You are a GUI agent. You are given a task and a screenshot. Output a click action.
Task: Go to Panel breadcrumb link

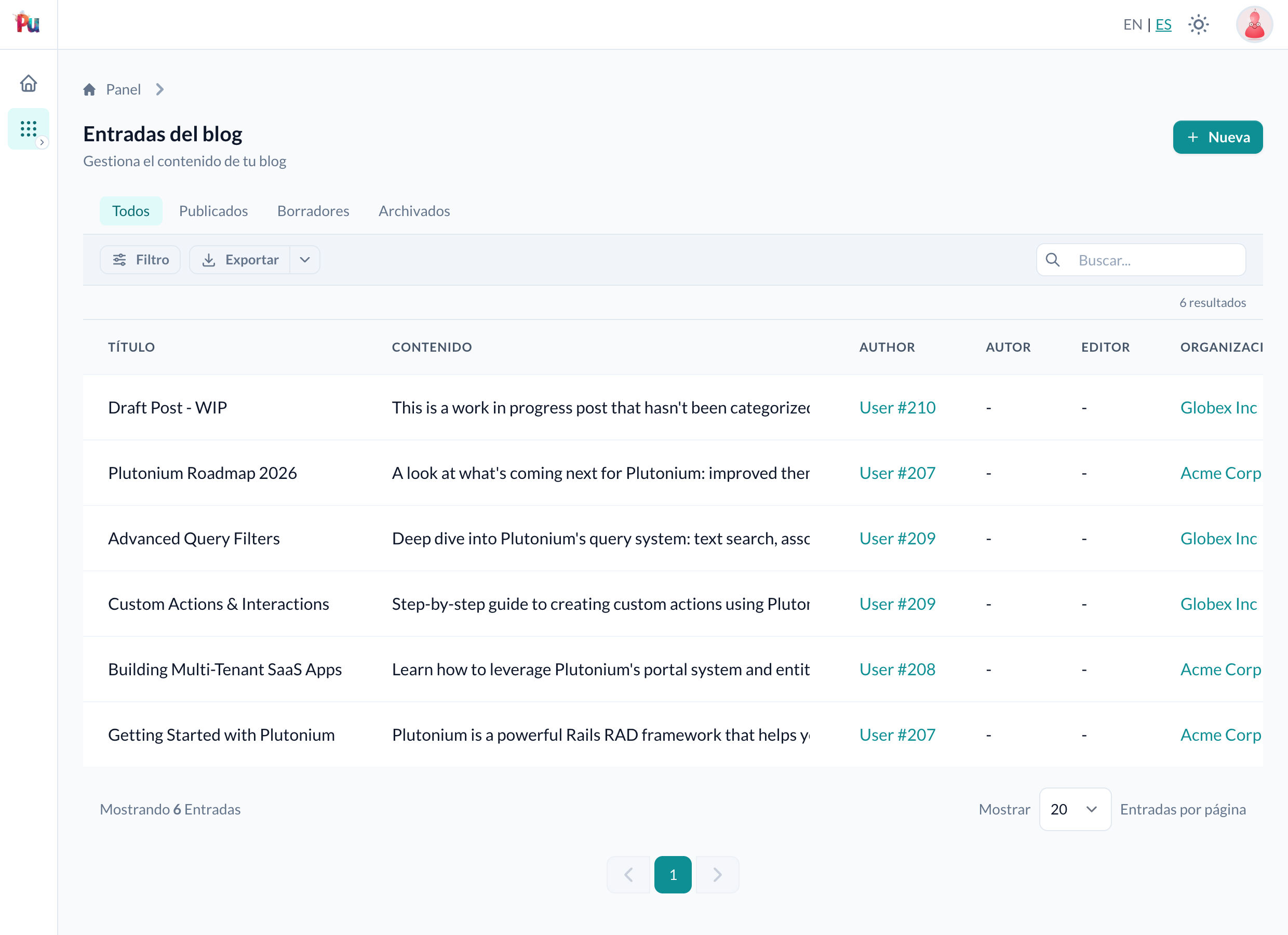point(123,89)
